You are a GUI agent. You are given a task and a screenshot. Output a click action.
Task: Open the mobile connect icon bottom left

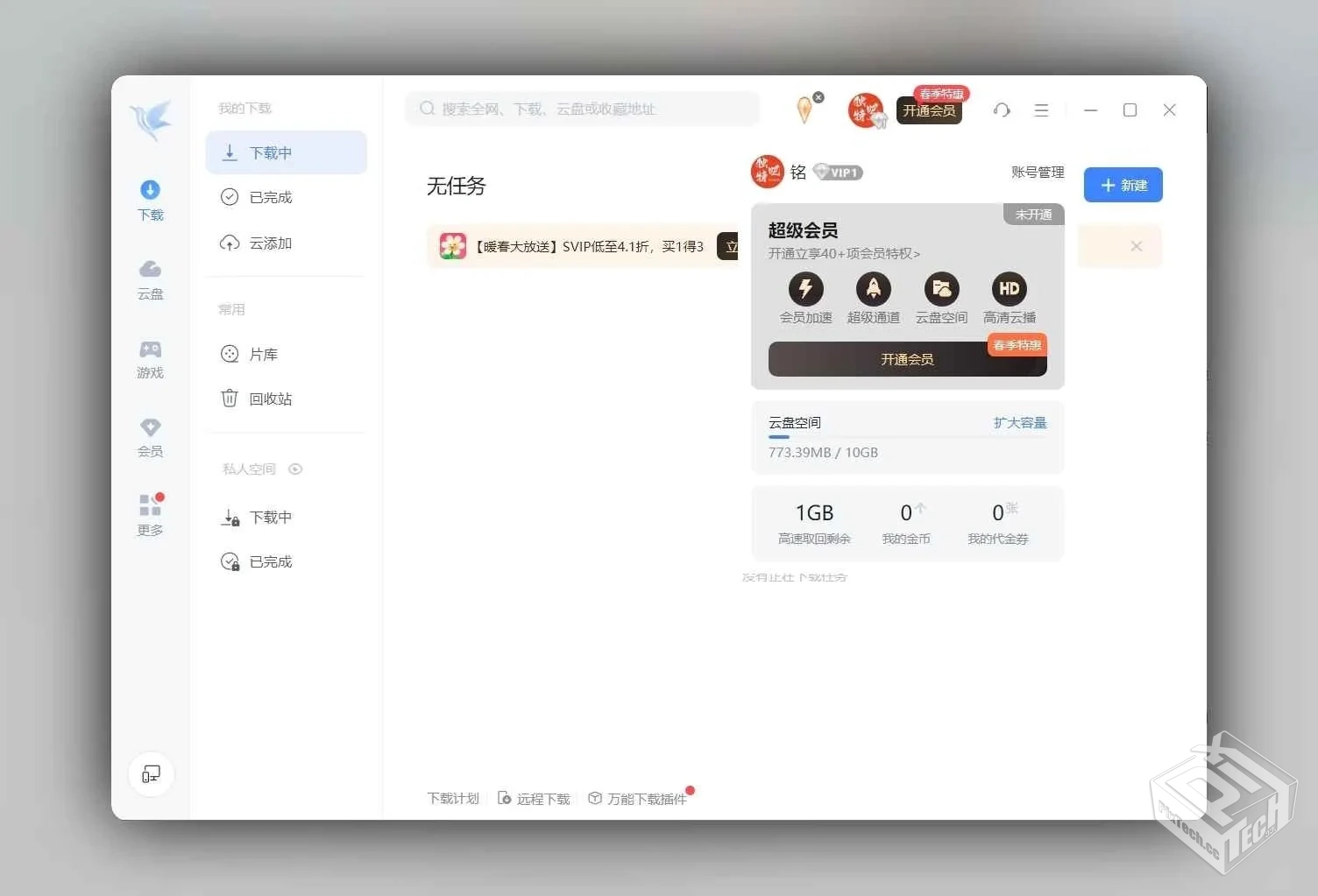click(150, 773)
